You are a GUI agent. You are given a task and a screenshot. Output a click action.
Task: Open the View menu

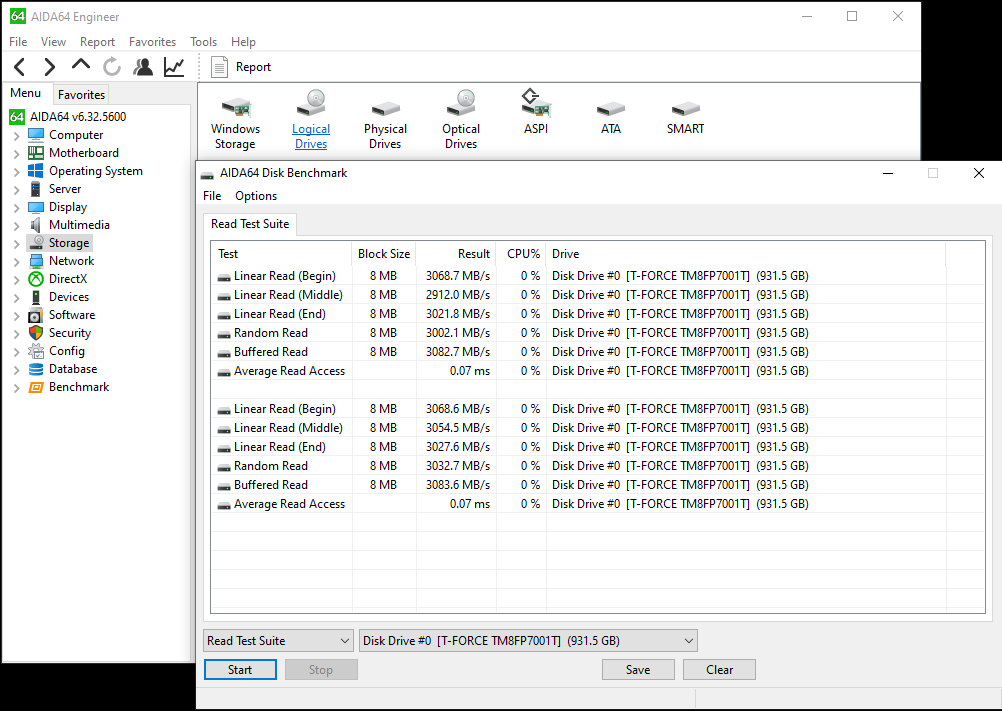coord(53,42)
